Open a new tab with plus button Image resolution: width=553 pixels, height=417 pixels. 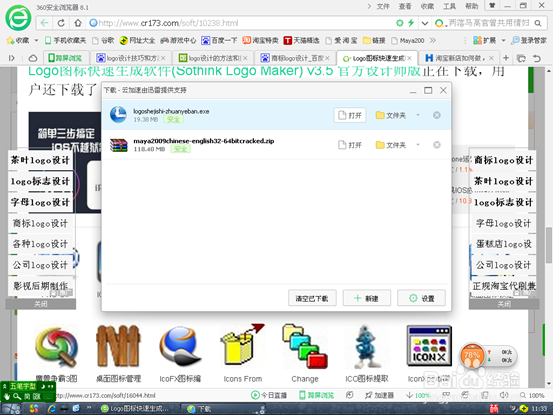(x=506, y=58)
